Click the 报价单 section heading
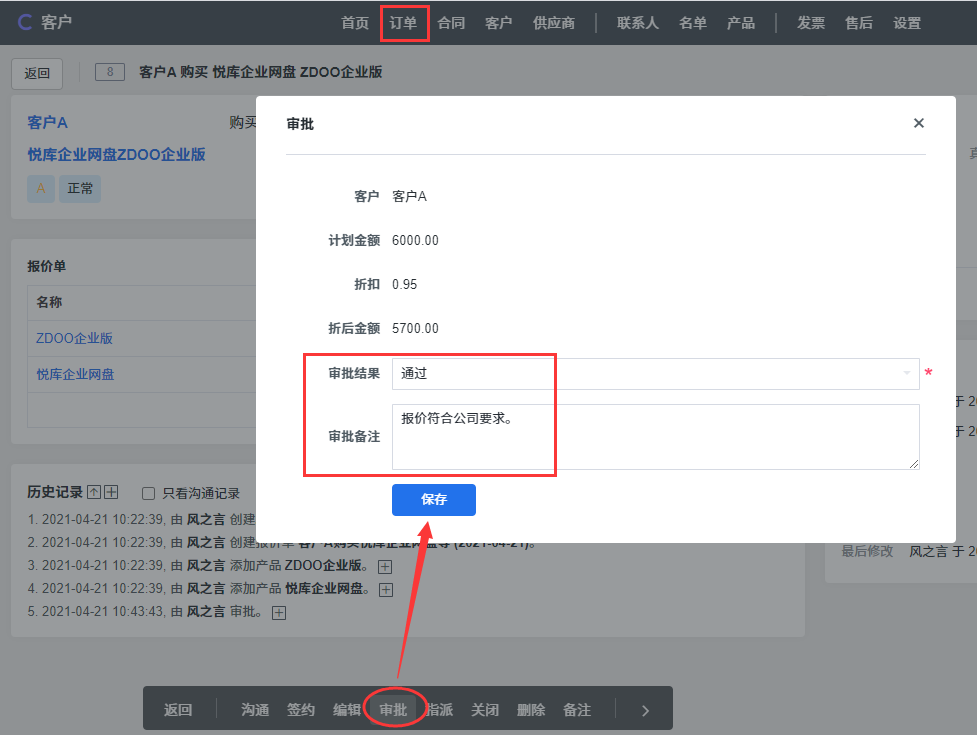 (47, 267)
